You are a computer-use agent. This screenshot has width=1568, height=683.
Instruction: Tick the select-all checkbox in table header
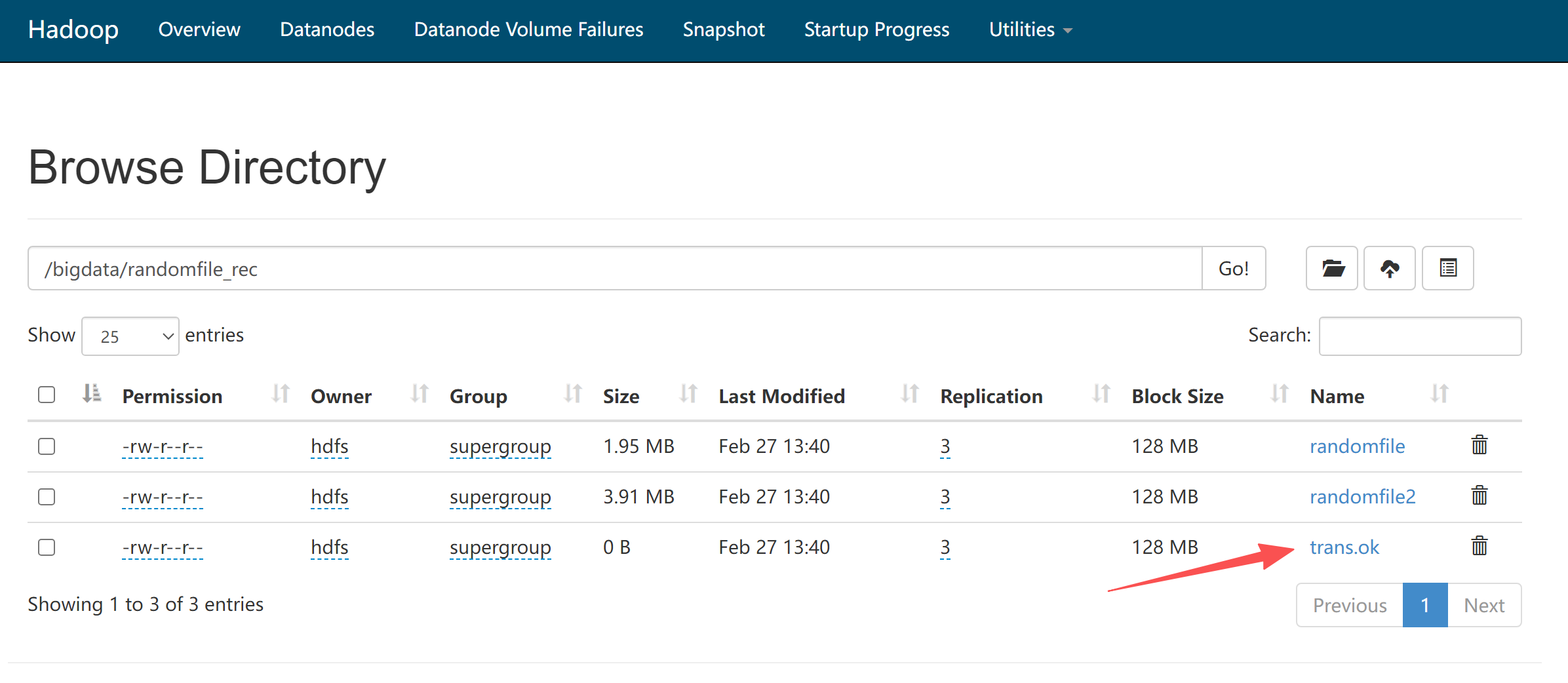click(x=47, y=395)
